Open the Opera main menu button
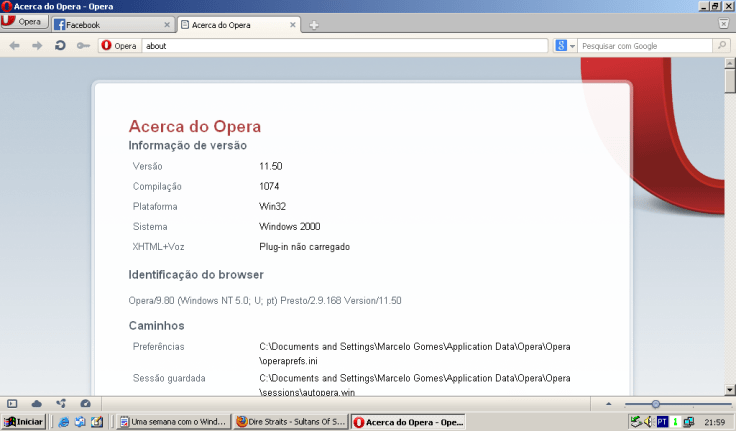This screenshot has height=431, width=736. (x=23, y=22)
